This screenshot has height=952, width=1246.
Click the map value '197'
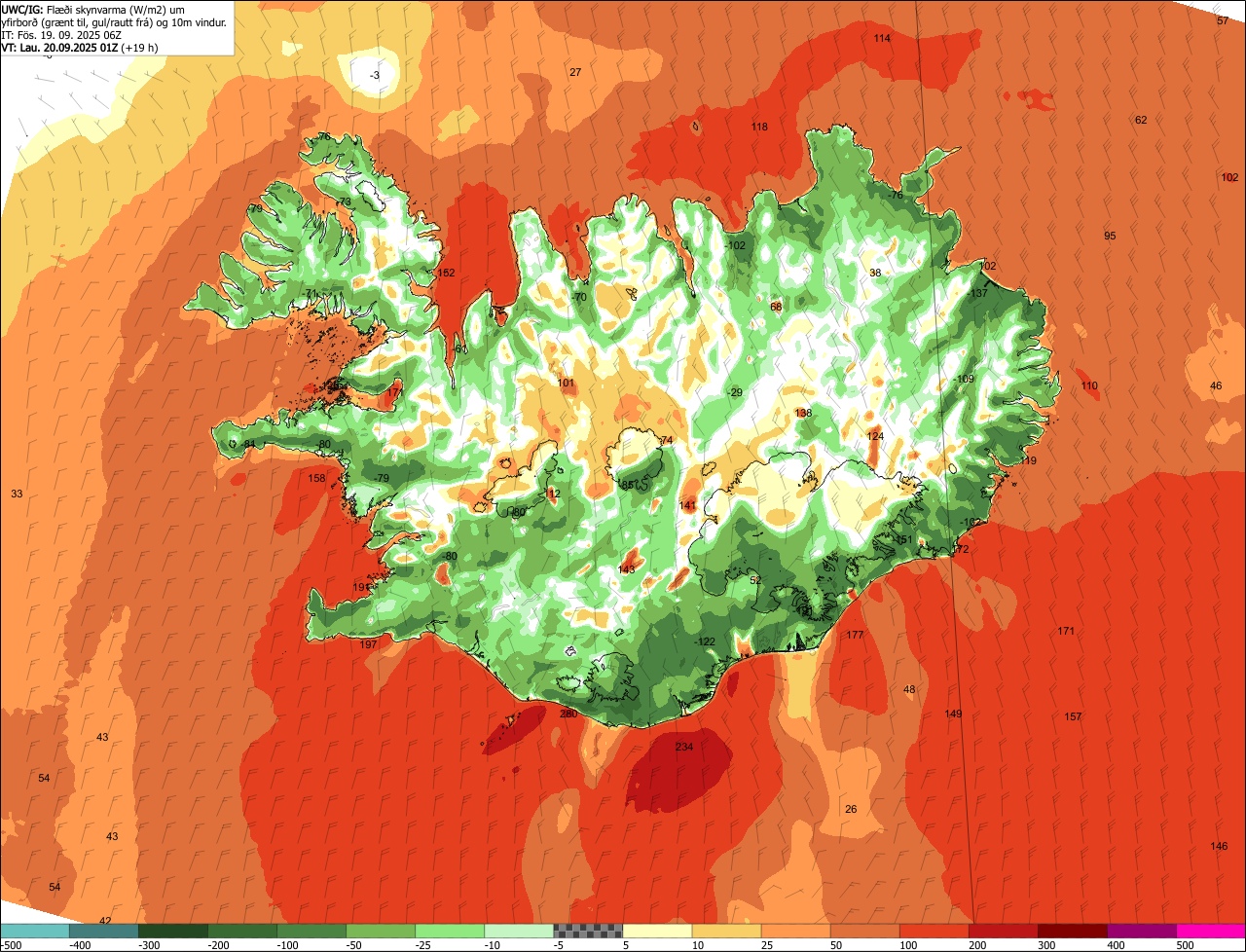pos(368,644)
